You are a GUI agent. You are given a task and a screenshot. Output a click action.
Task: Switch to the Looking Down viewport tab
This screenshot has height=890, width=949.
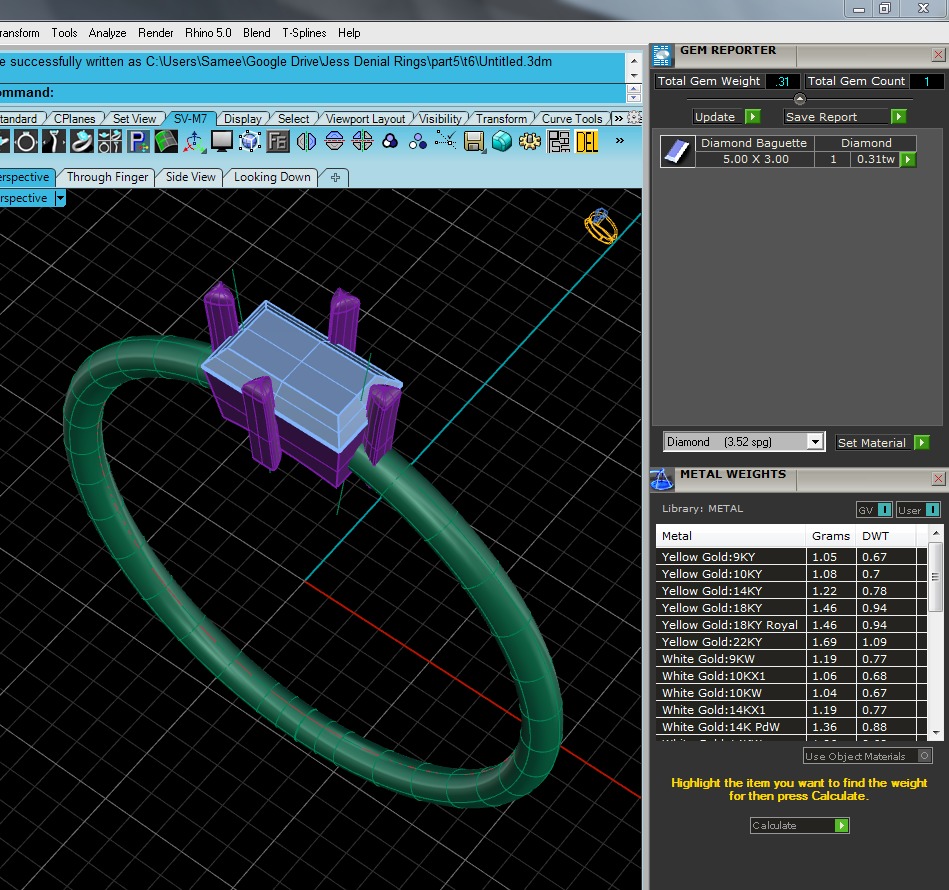pyautogui.click(x=272, y=177)
